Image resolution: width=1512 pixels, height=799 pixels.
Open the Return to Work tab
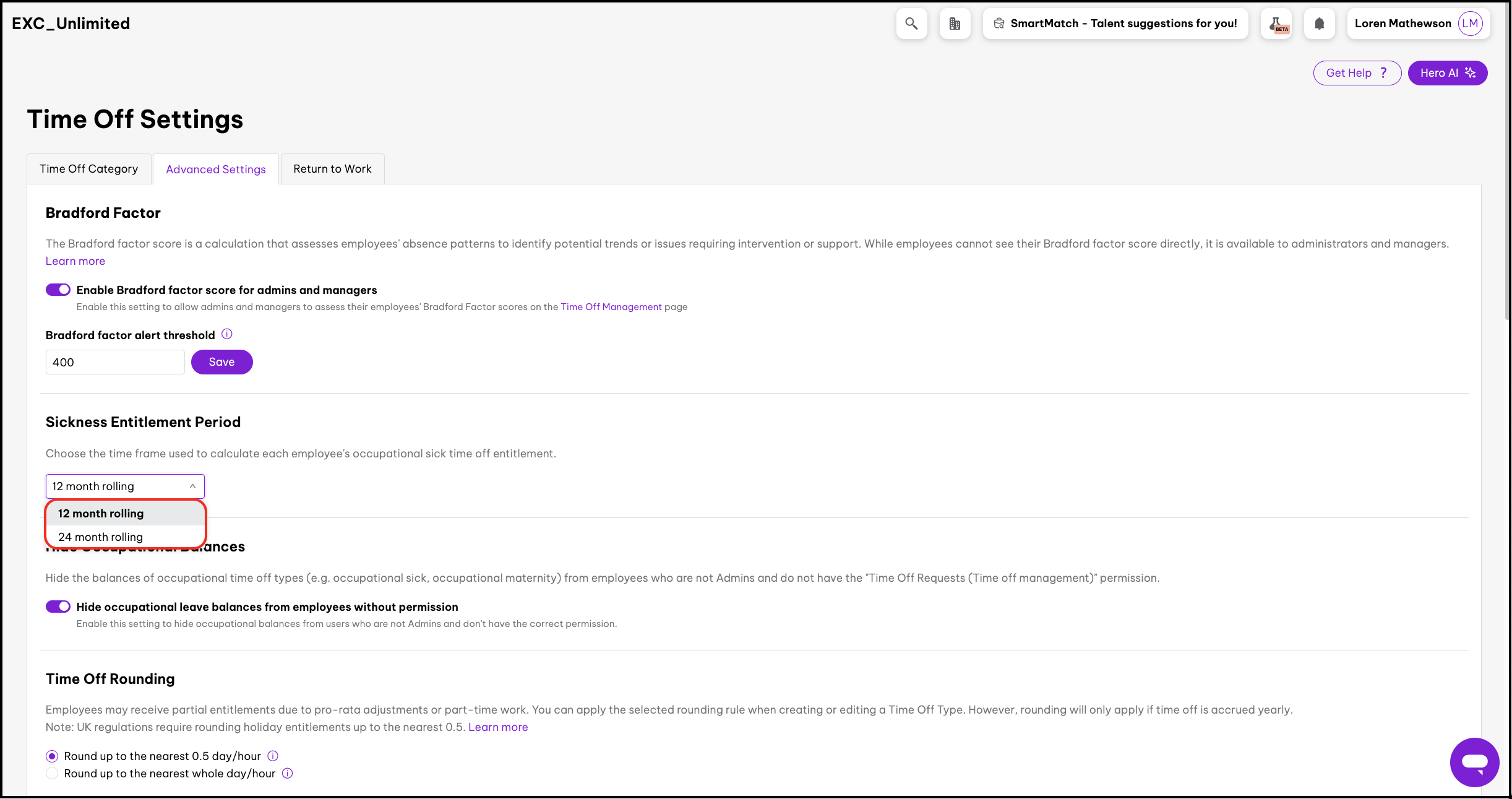click(332, 169)
